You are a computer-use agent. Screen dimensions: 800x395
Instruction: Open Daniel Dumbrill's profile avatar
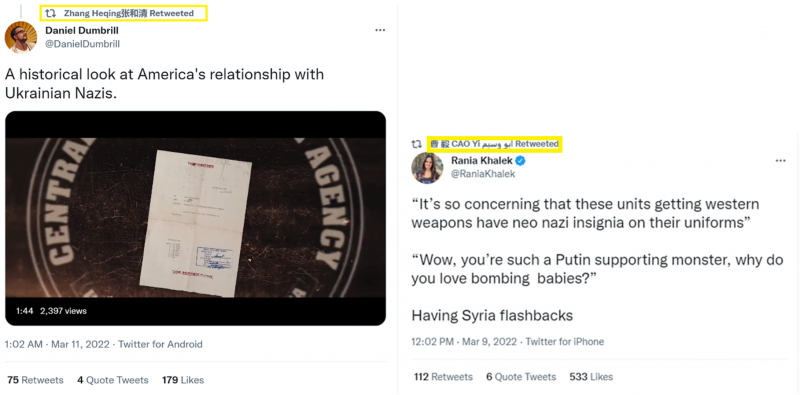[20, 37]
